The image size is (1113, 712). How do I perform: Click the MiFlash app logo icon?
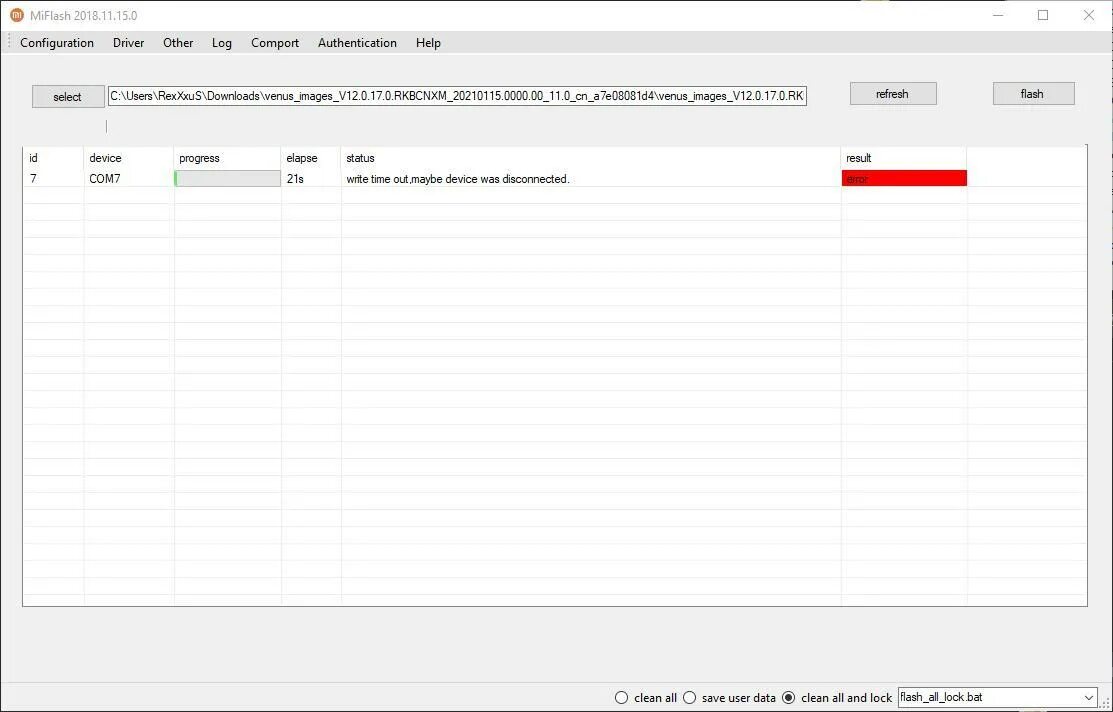tap(16, 15)
